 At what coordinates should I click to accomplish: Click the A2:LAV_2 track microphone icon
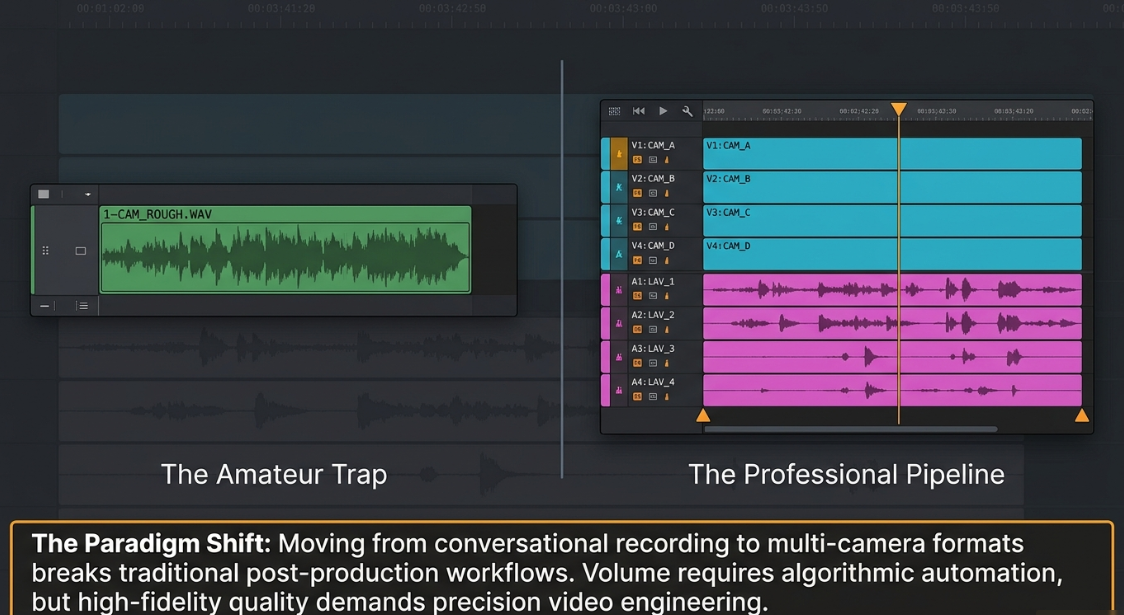pyautogui.click(x=619, y=323)
